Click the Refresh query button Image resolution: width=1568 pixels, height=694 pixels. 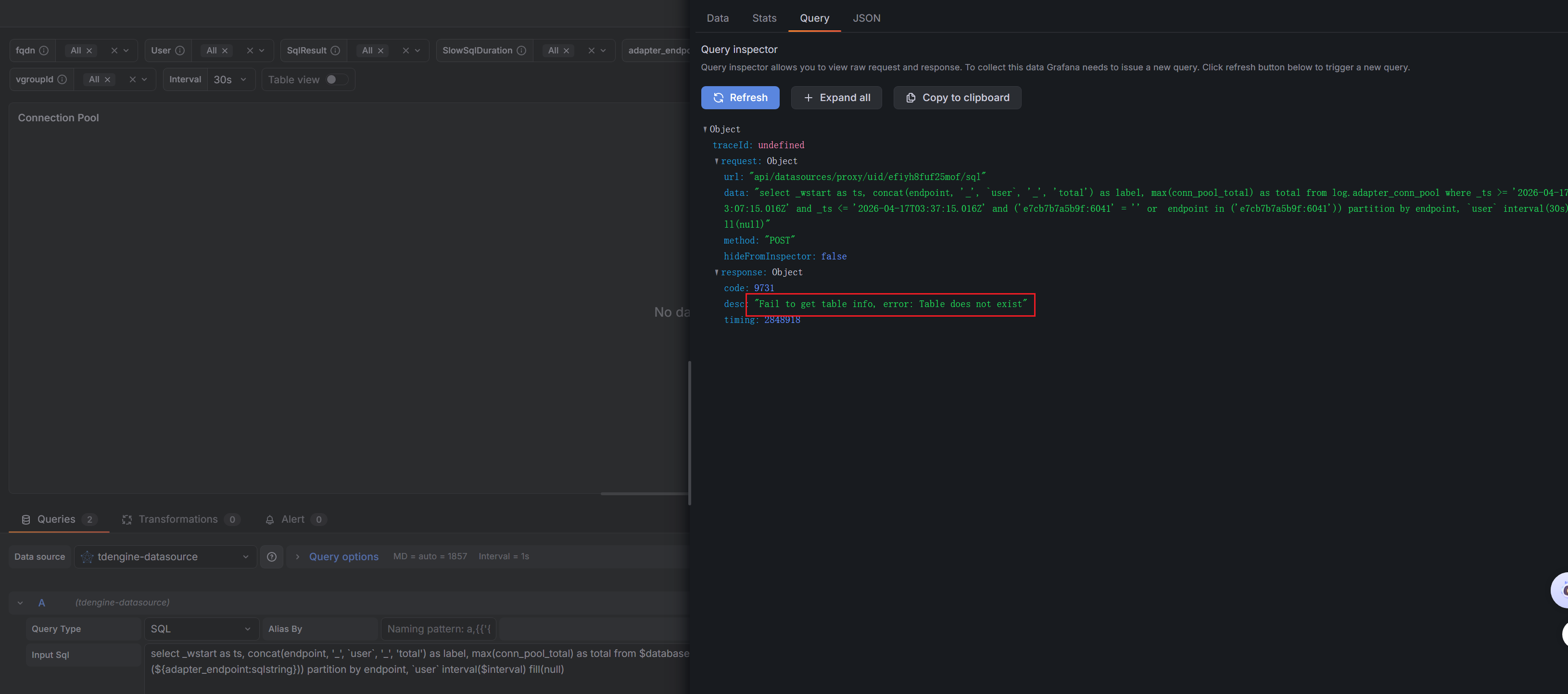(x=740, y=98)
